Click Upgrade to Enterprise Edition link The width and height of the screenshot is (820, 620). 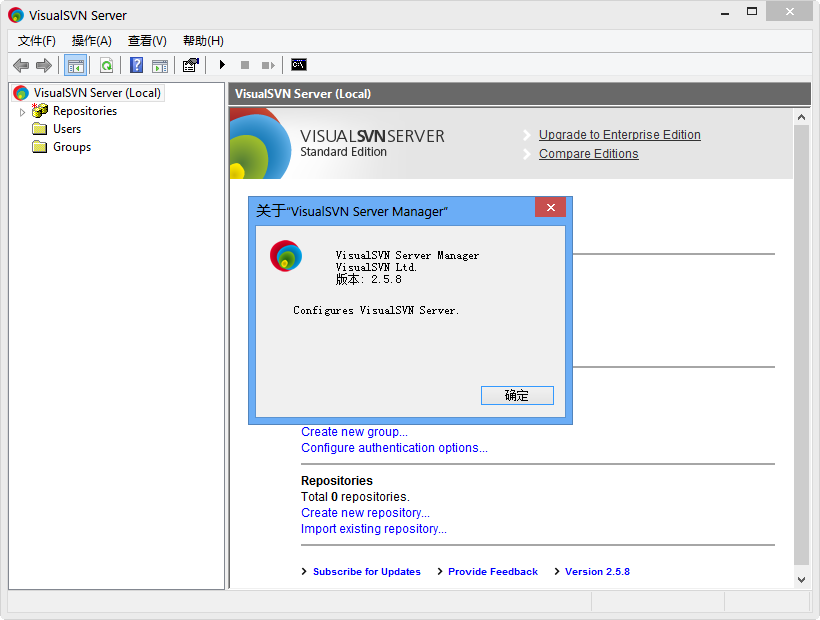[x=620, y=135]
